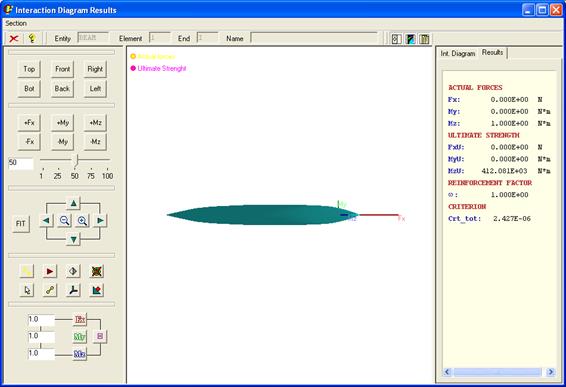566x387 pixels.
Task: Toggle the My moment component button
Action: click(79, 337)
